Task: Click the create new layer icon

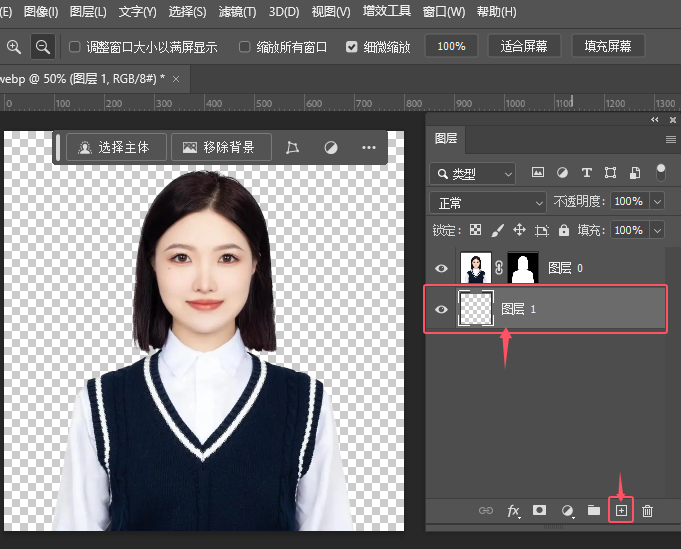Action: pyautogui.click(x=620, y=511)
